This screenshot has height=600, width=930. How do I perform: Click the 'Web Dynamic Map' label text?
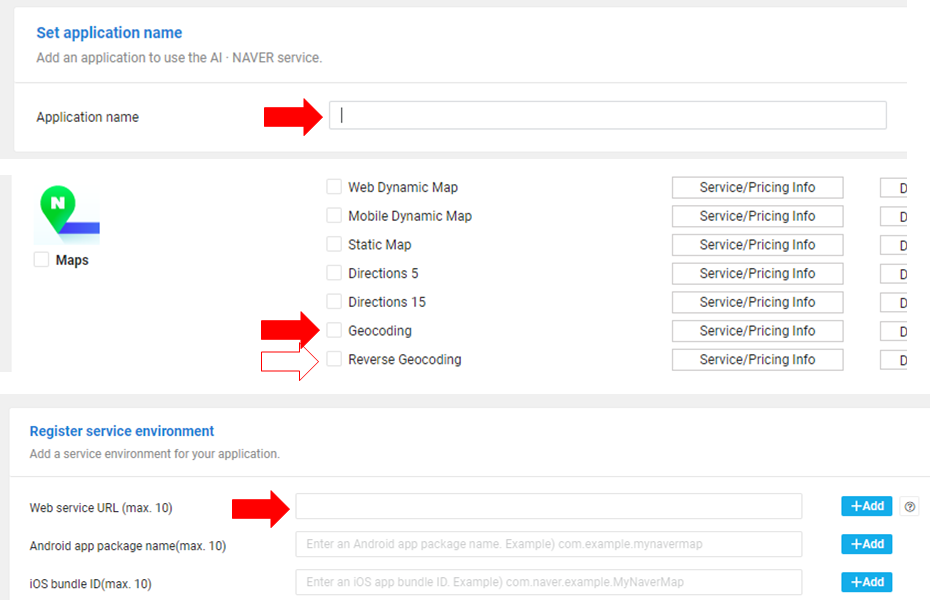tap(403, 187)
